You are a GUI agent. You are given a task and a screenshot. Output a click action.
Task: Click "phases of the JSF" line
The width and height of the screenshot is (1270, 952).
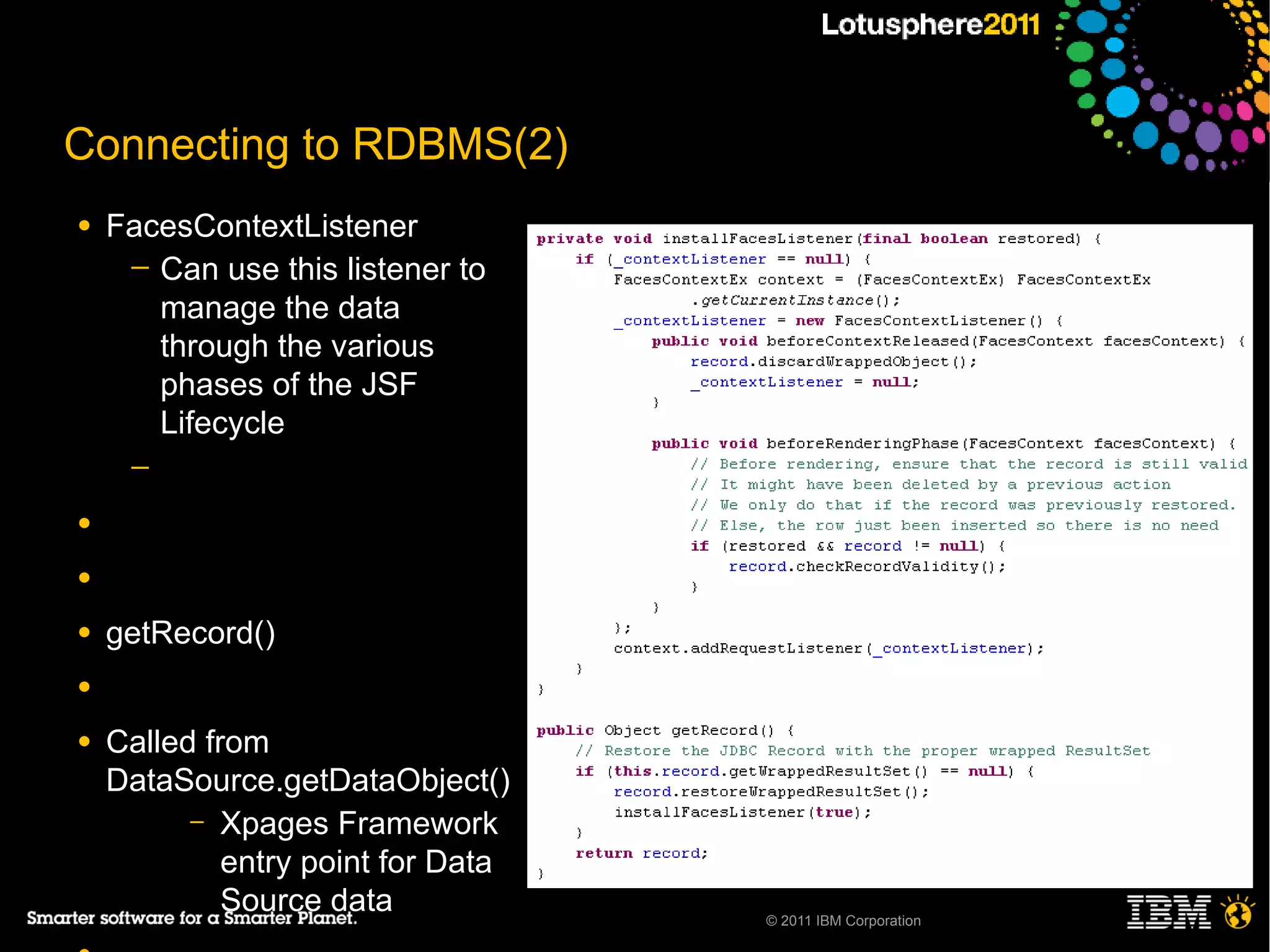coord(288,385)
